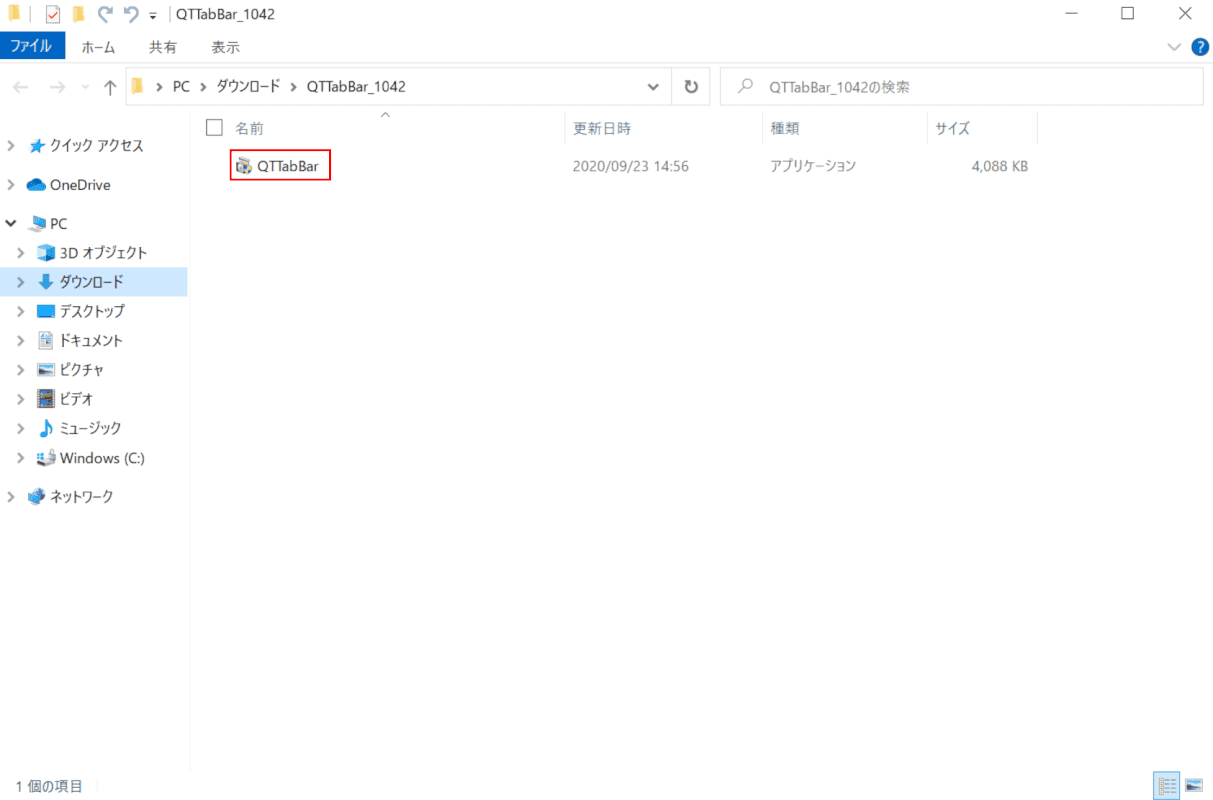
Task: Open the Customize Quick Access Toolbar dropdown
Action: tap(152, 15)
